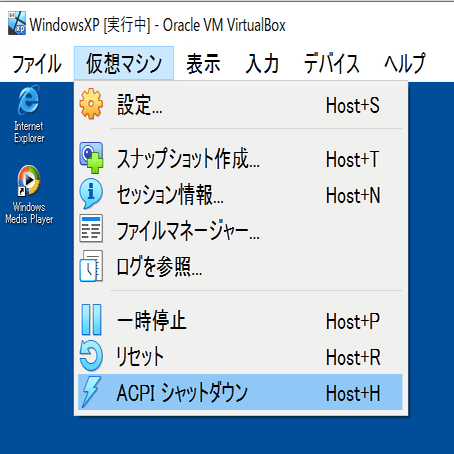Choose 一時停止 to pause the VM

(240, 321)
